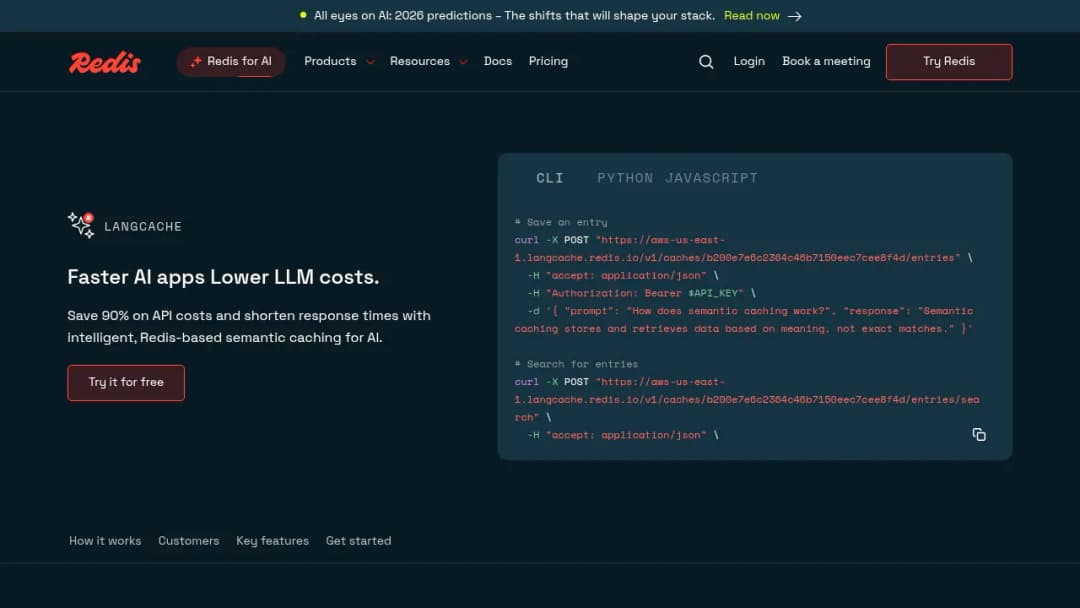Image resolution: width=1080 pixels, height=608 pixels.
Task: Go to Docs
Action: [x=497, y=61]
